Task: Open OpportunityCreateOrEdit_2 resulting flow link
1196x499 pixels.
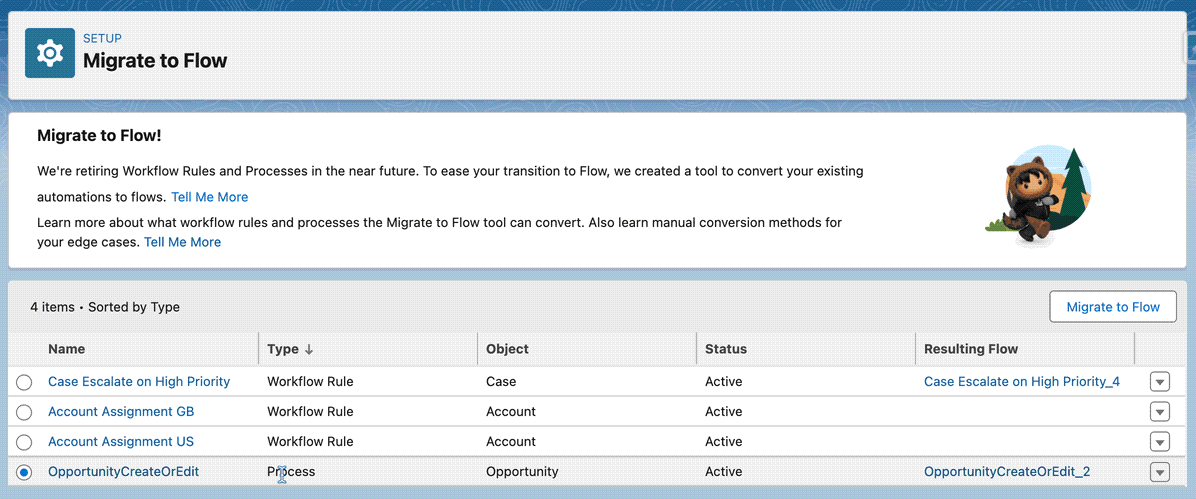Action: (x=1007, y=472)
